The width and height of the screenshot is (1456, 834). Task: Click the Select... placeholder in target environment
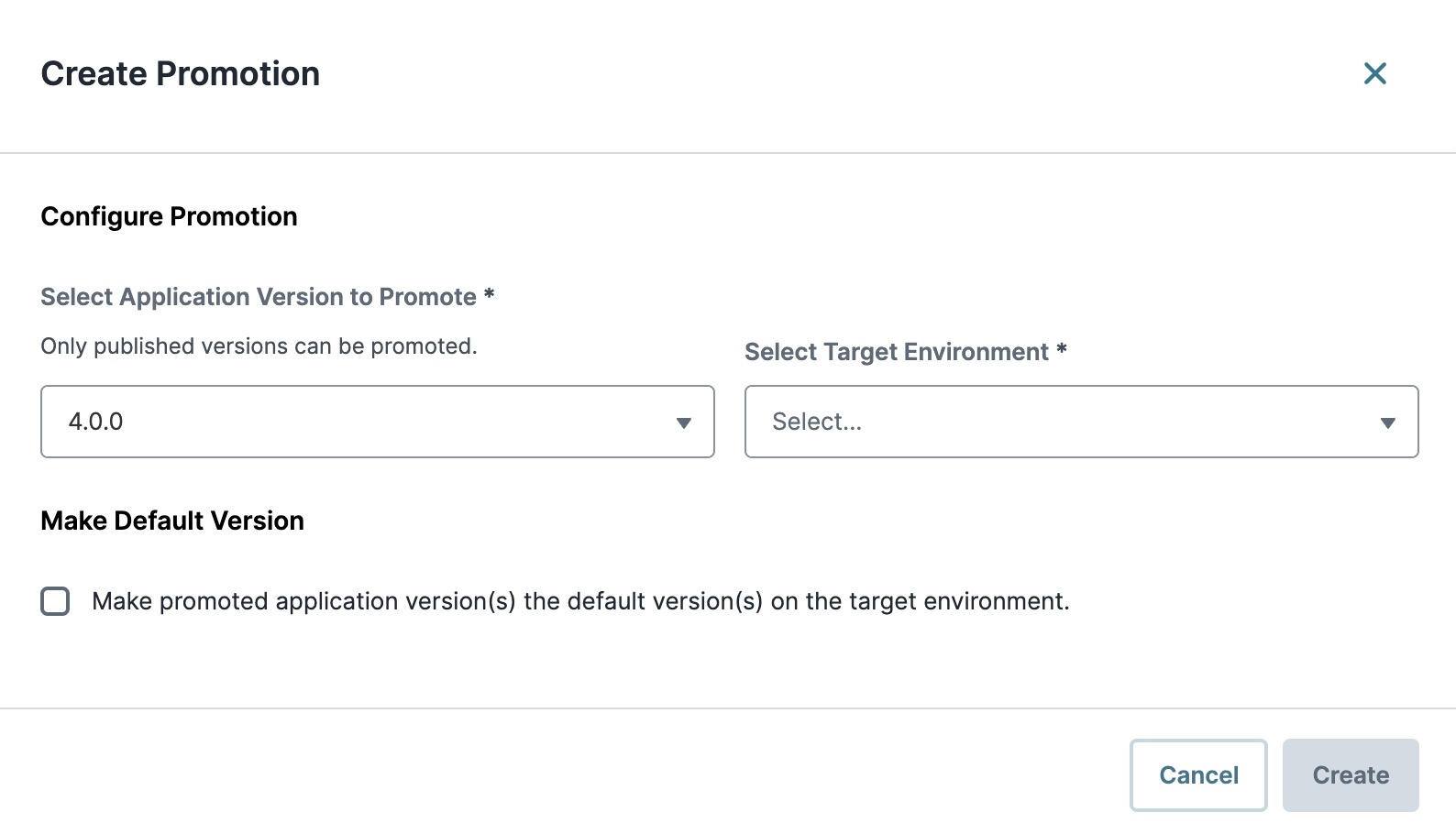816,422
